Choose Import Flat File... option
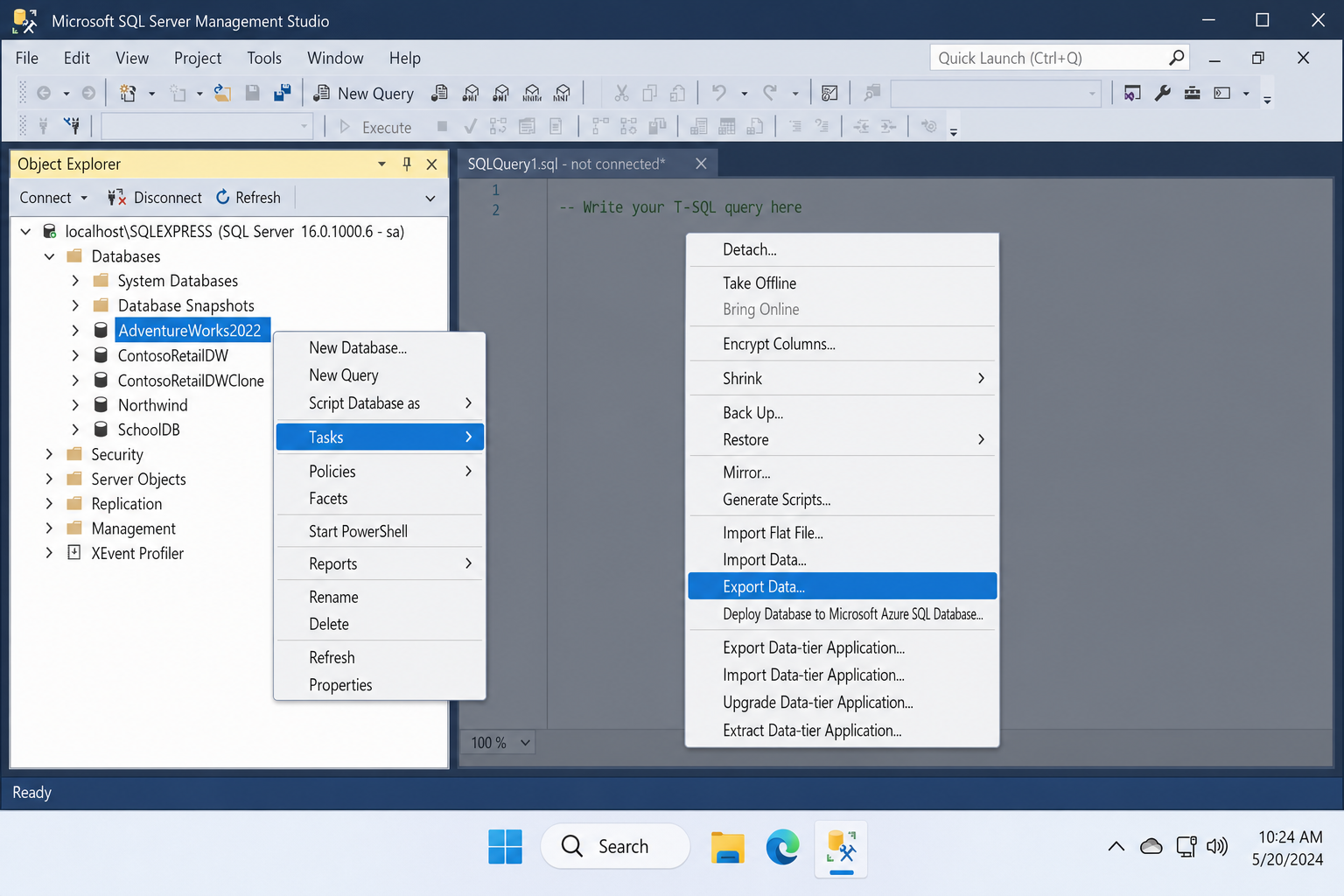The image size is (1344, 896). 842,533
